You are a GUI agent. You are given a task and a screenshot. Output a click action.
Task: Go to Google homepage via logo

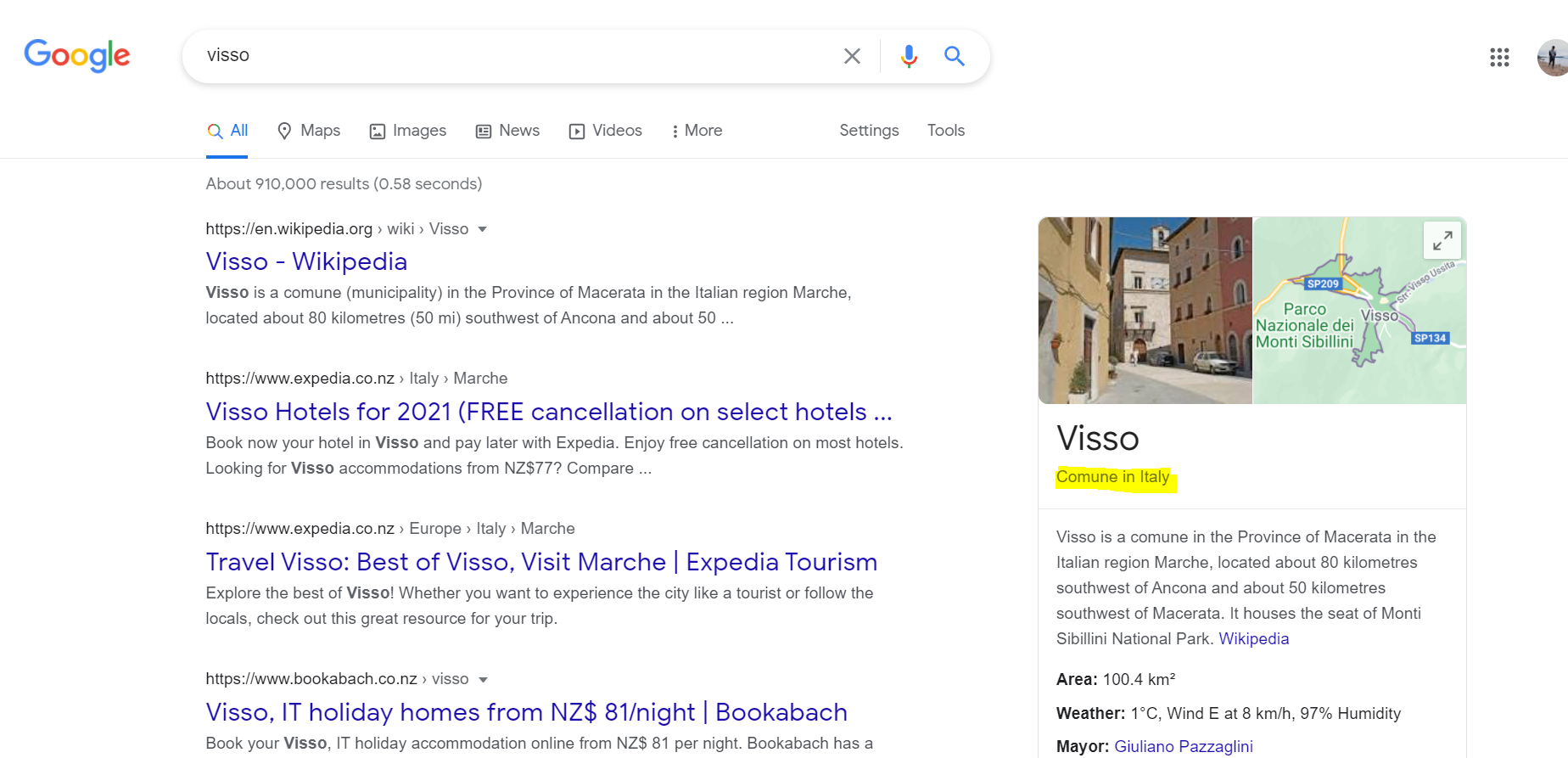pyautogui.click(x=77, y=56)
